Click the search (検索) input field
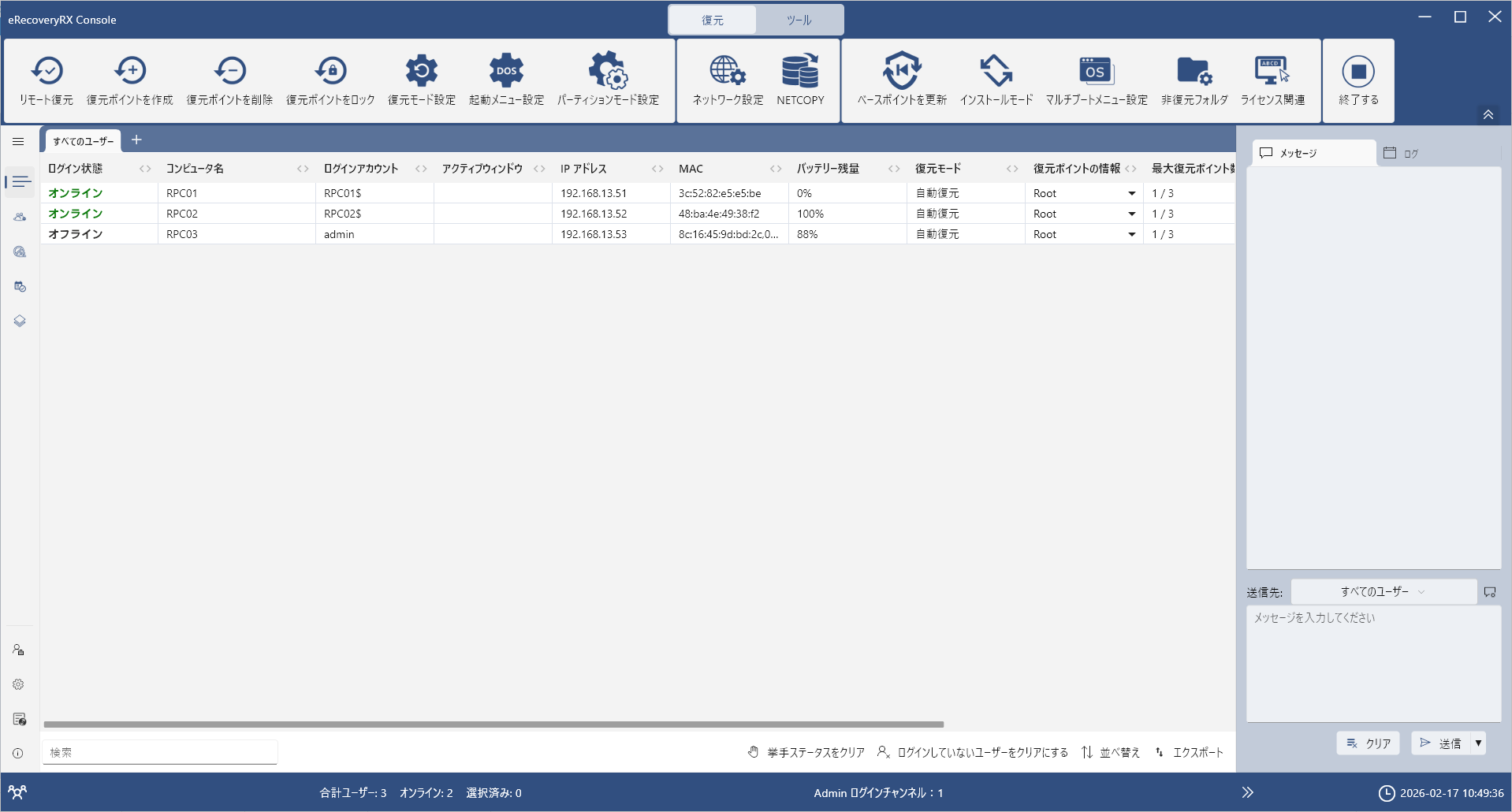 160,753
